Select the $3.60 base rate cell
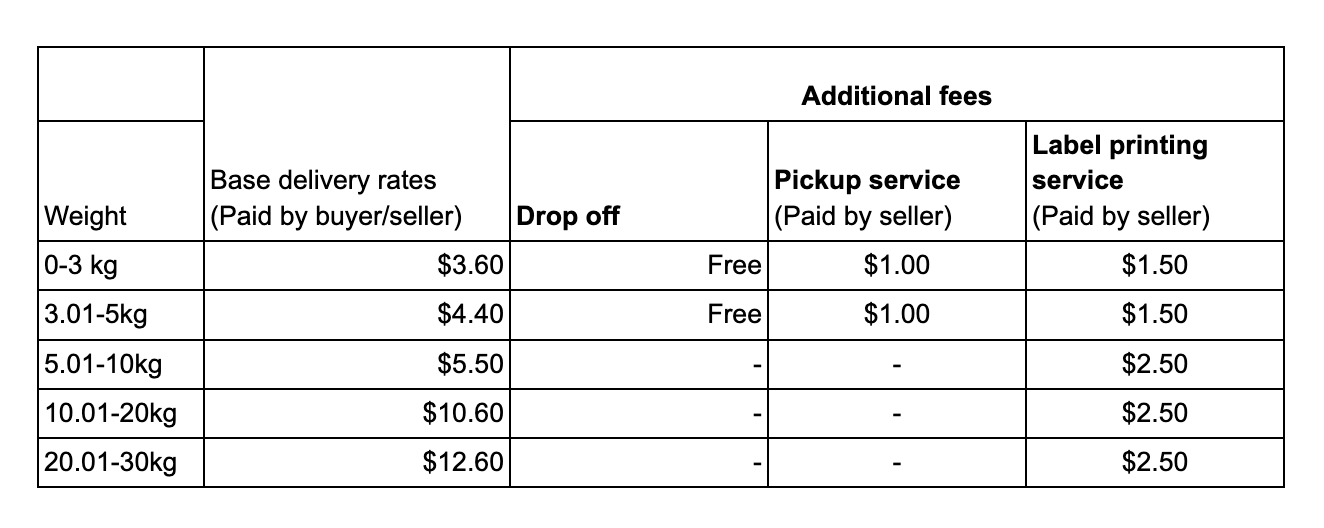 coord(357,265)
